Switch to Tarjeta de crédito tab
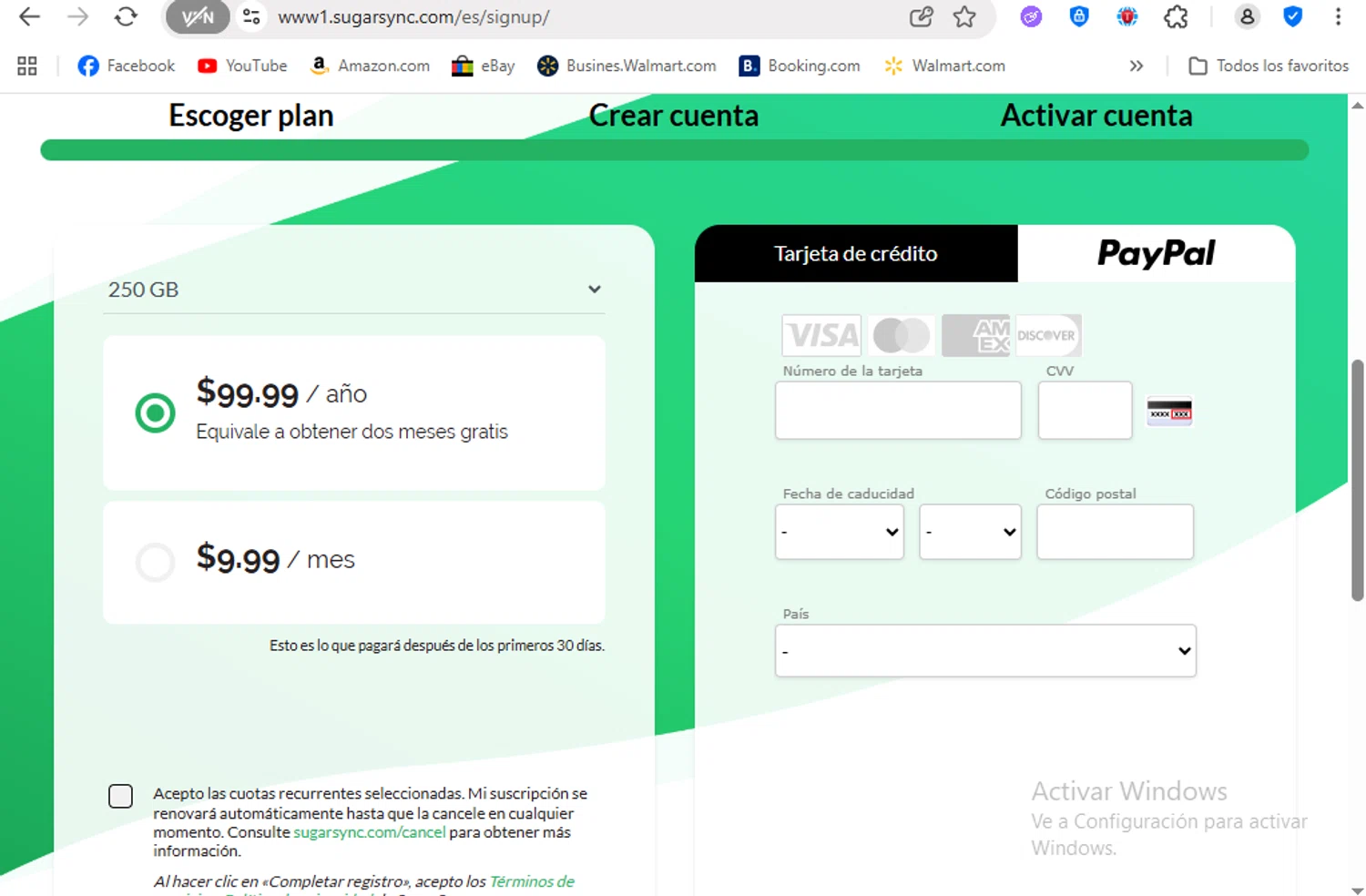This screenshot has height=896, width=1366. pyautogui.click(x=856, y=253)
